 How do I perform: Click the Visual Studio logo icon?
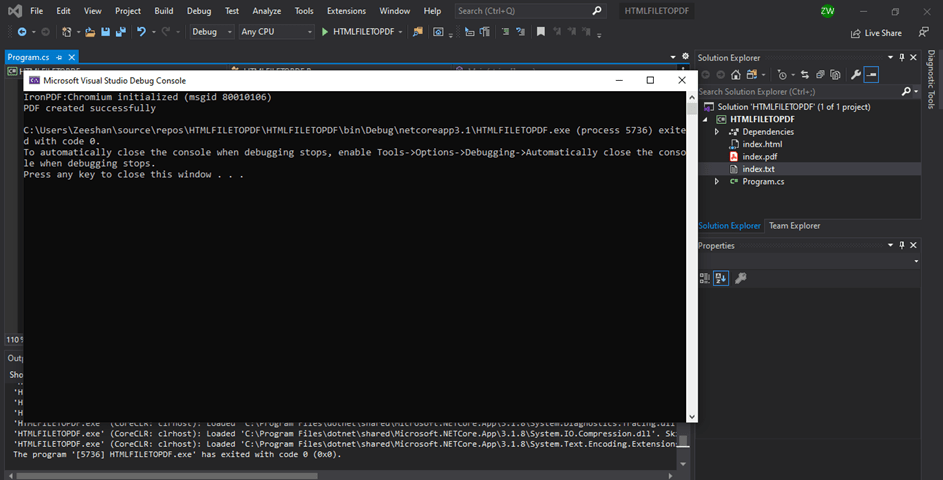click(15, 11)
